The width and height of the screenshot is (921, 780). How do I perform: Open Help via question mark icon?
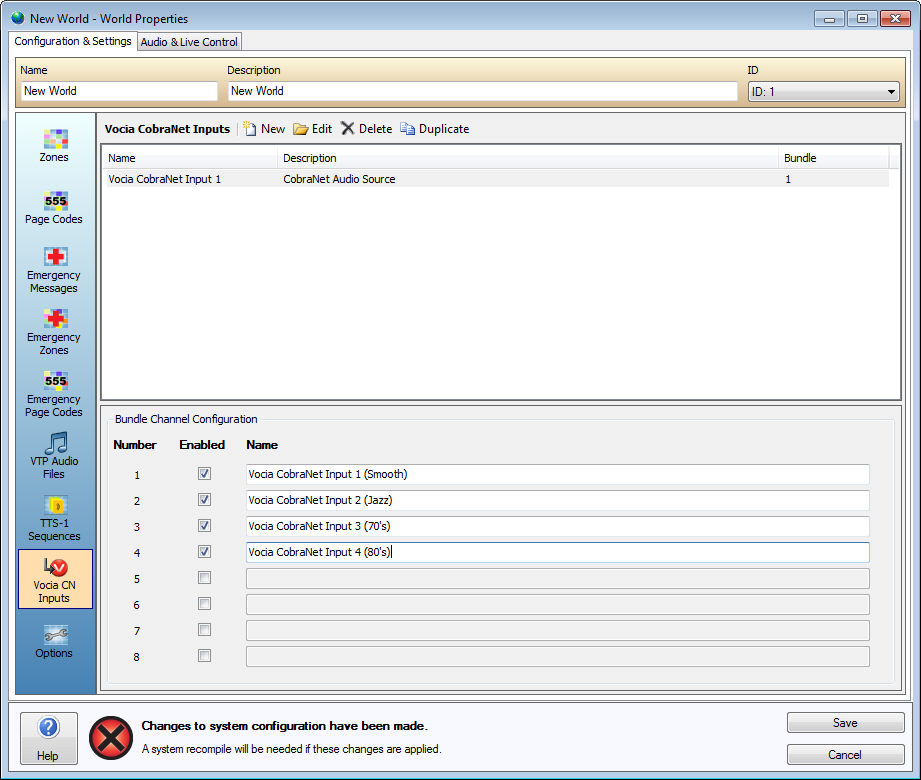click(x=49, y=738)
